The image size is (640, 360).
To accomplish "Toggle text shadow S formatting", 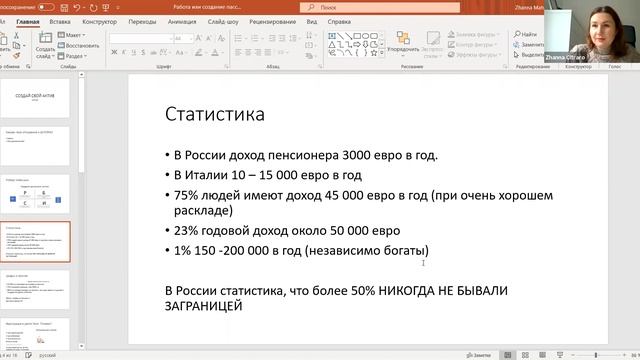I will pyautogui.click(x=143, y=52).
